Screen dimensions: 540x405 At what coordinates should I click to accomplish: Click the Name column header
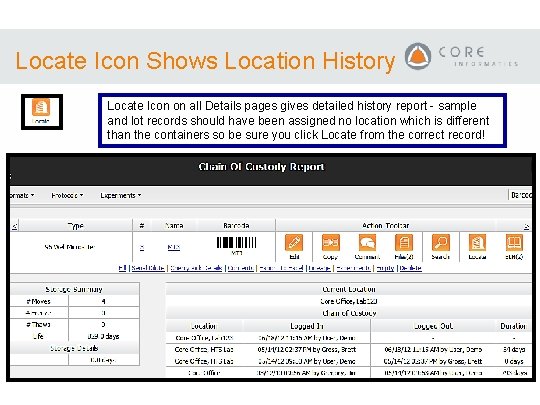pos(174,226)
